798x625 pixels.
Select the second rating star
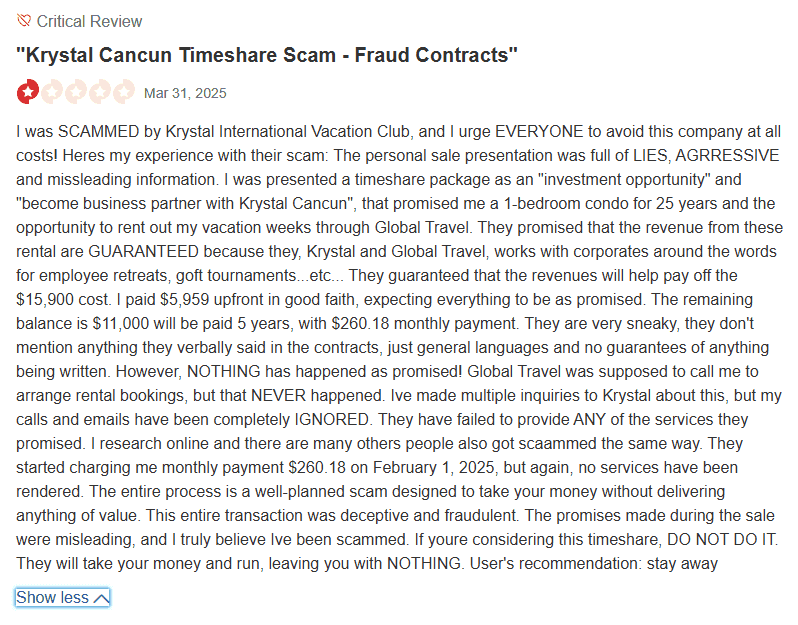[x=52, y=93]
